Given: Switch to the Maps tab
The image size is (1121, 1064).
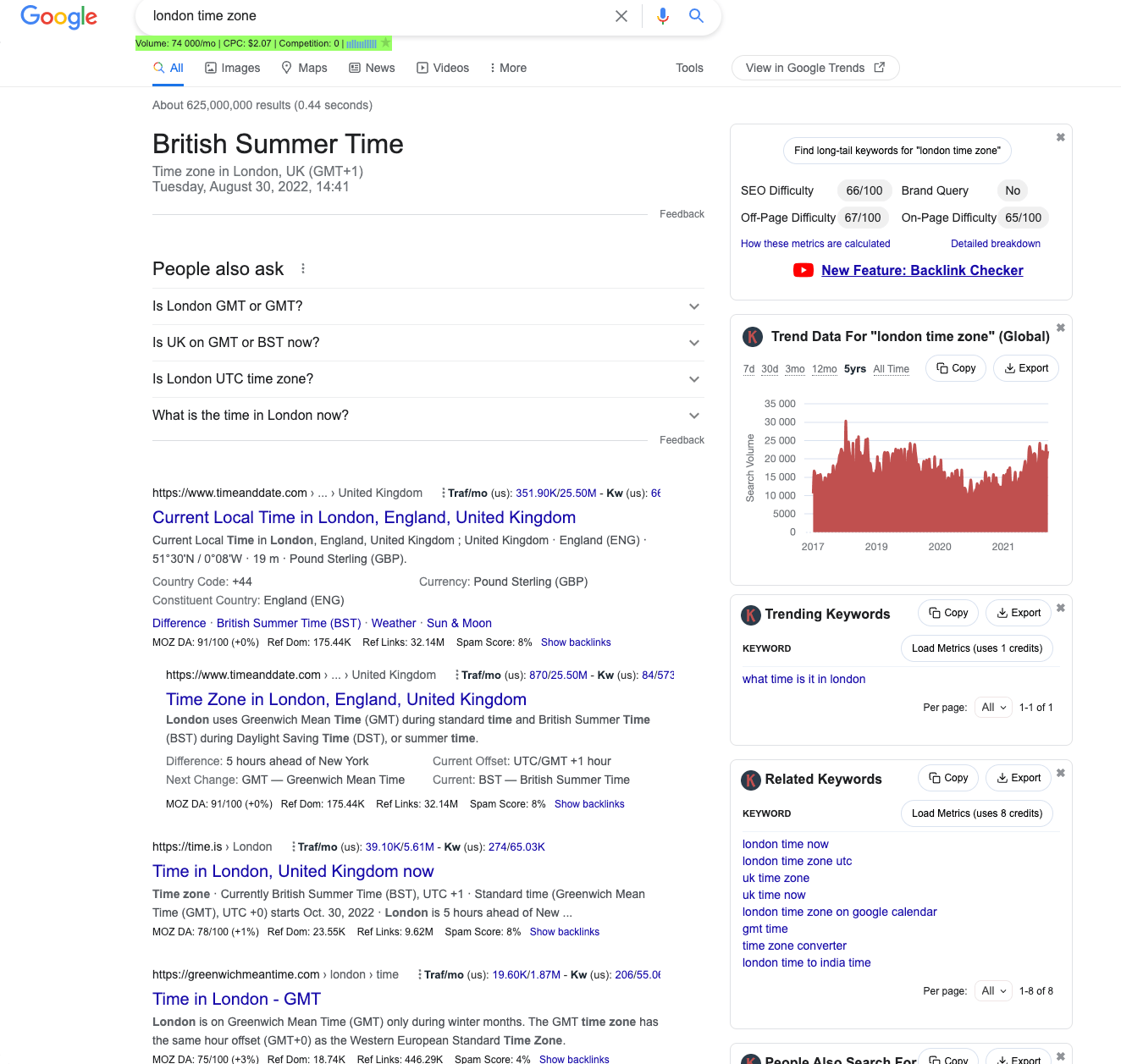Looking at the screenshot, I should point(304,68).
